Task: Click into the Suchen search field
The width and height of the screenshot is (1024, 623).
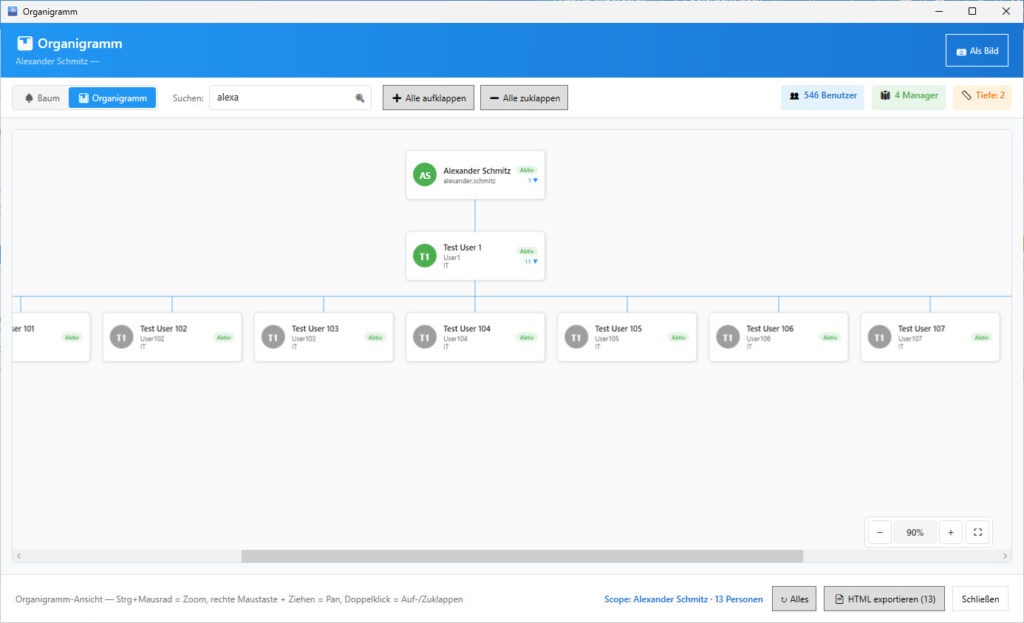Action: 282,98
